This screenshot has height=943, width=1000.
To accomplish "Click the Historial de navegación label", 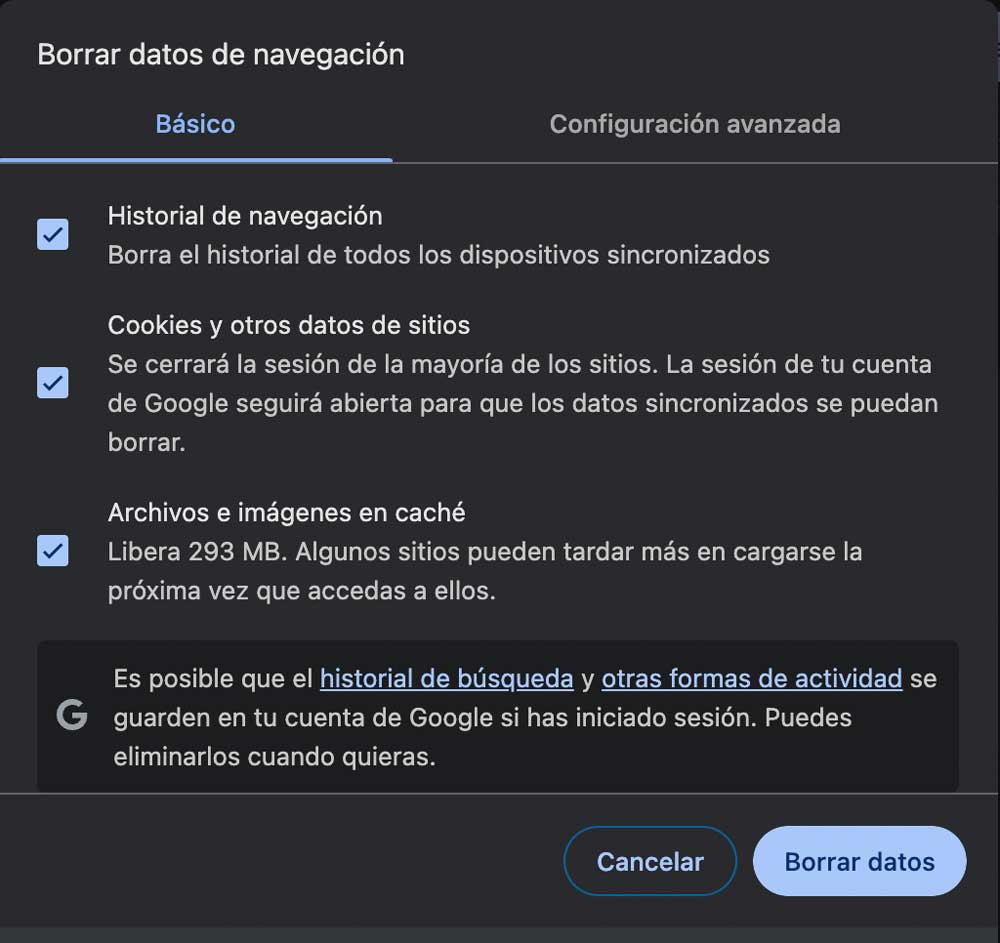I will click(x=245, y=216).
